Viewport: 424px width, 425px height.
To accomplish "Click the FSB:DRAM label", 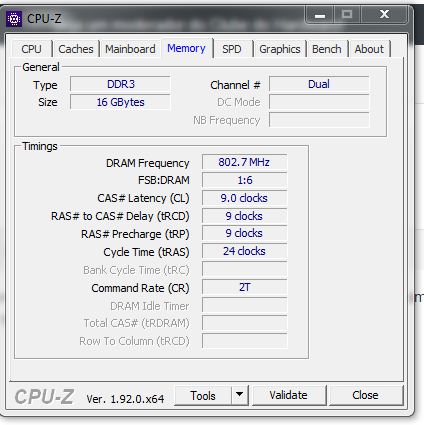I will point(164,180).
